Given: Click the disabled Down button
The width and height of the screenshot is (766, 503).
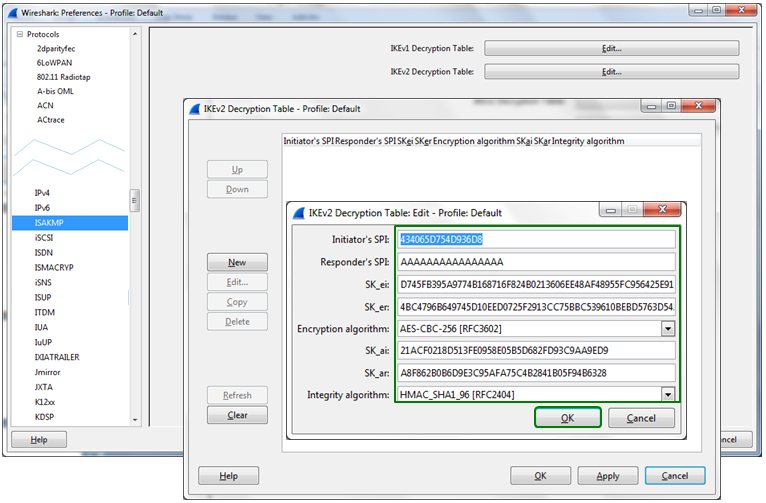Looking at the screenshot, I should coord(237,189).
